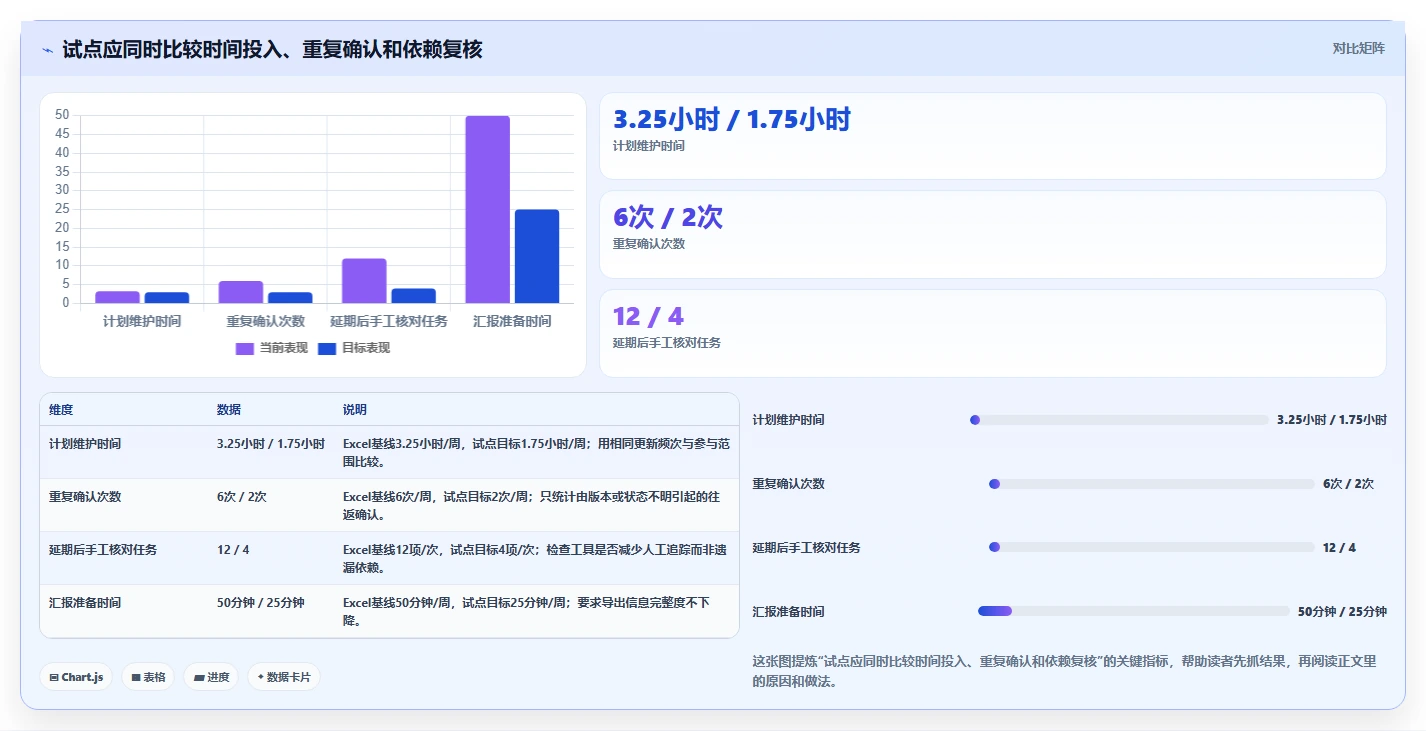The height and width of the screenshot is (731, 1426).
Task: Click the 表格 tag chip
Action: (x=148, y=677)
